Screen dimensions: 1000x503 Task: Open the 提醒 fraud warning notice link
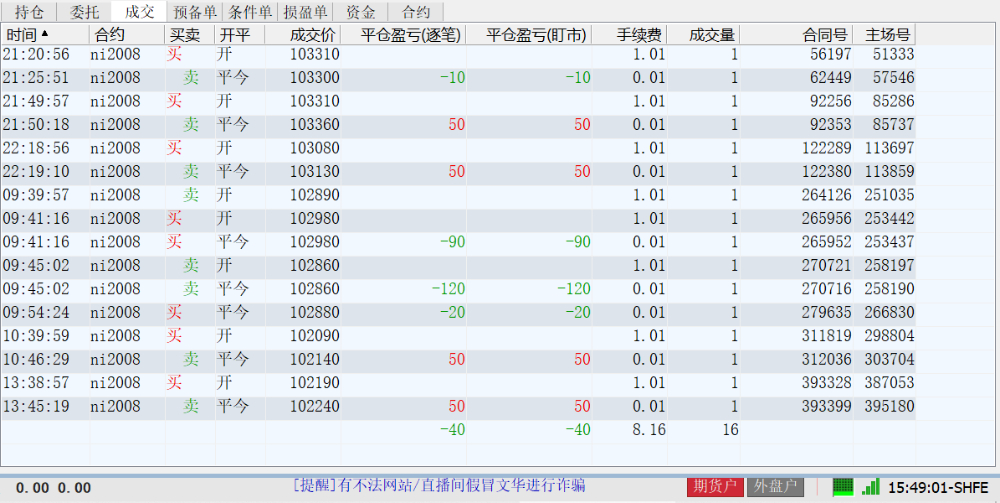(x=439, y=486)
